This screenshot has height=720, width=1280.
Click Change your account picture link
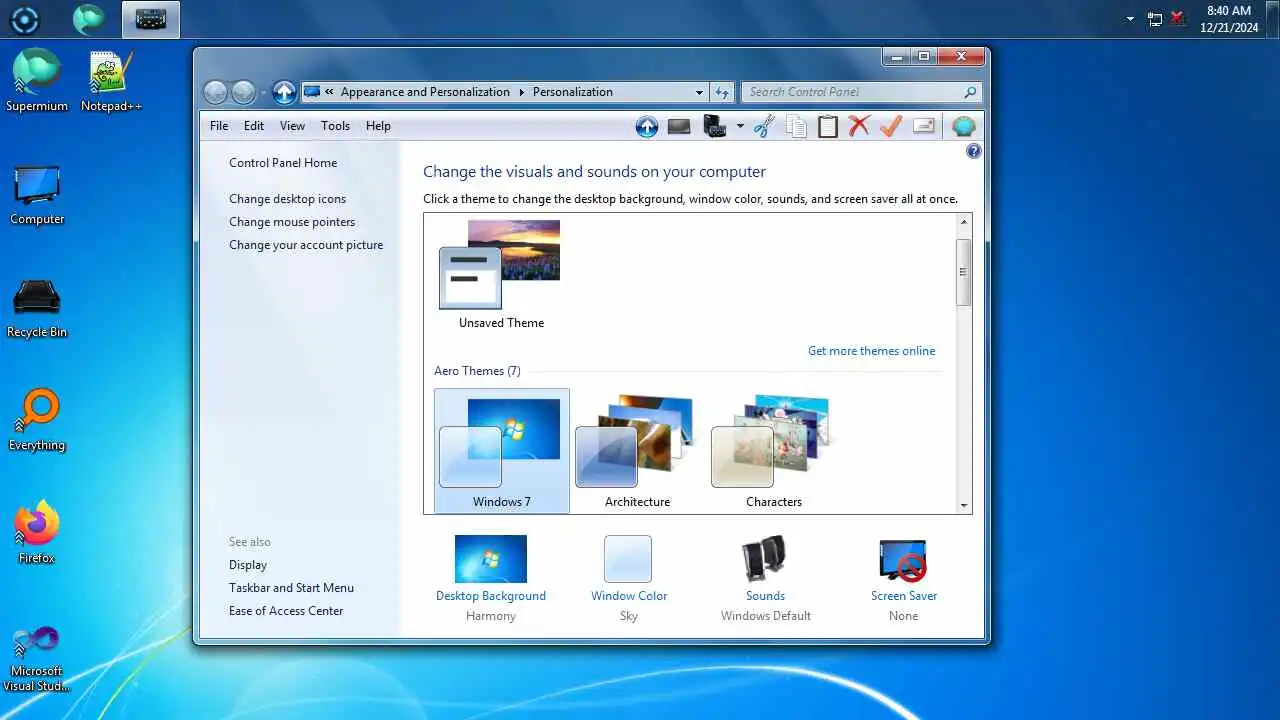click(x=306, y=245)
